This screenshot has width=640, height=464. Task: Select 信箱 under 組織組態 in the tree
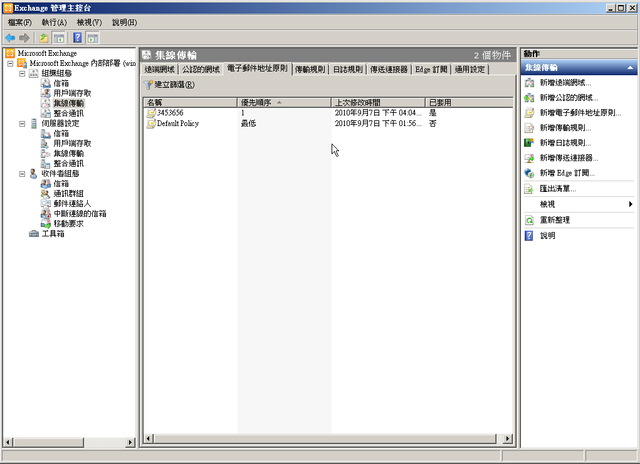point(61,83)
